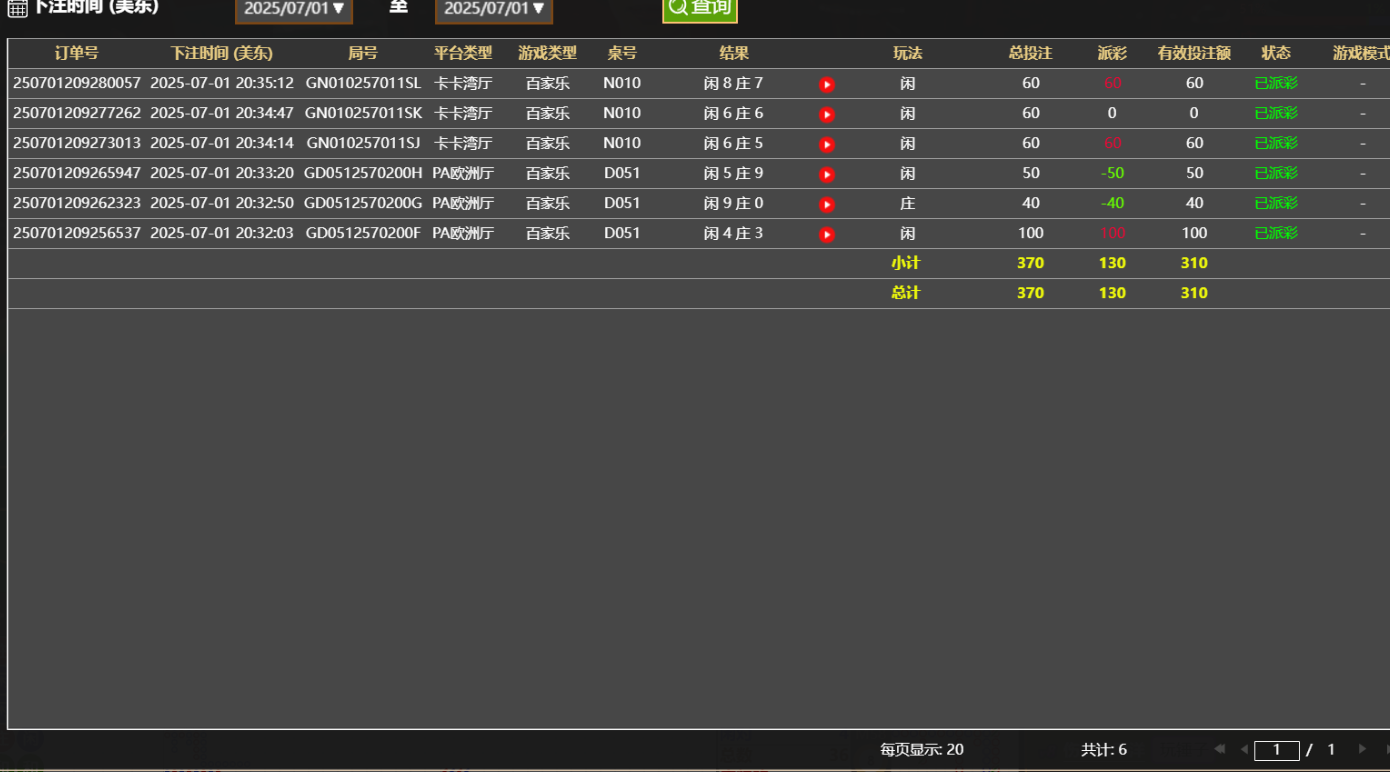
Task: Click replay icon on the 闲6庄6 row
Action: click(827, 113)
